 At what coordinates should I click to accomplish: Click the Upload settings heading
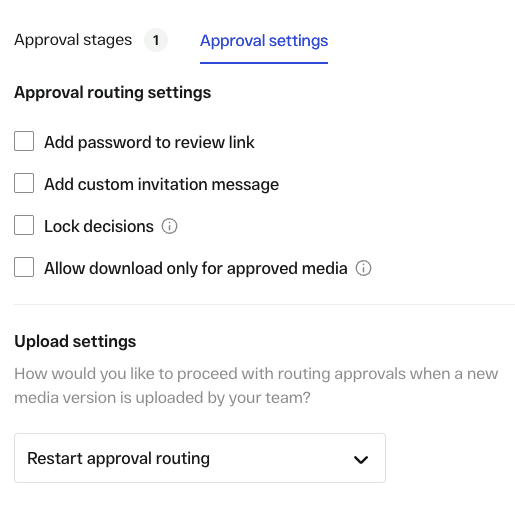pos(75,342)
